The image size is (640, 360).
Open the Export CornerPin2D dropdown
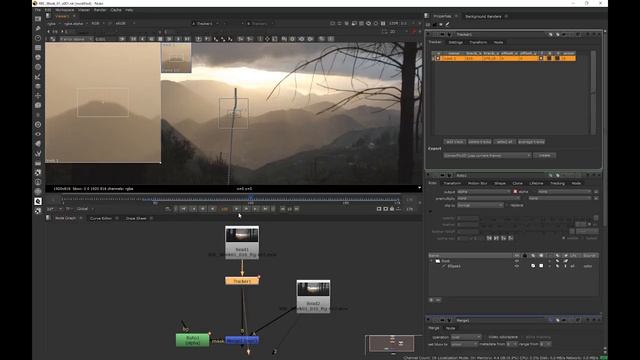tap(487, 156)
